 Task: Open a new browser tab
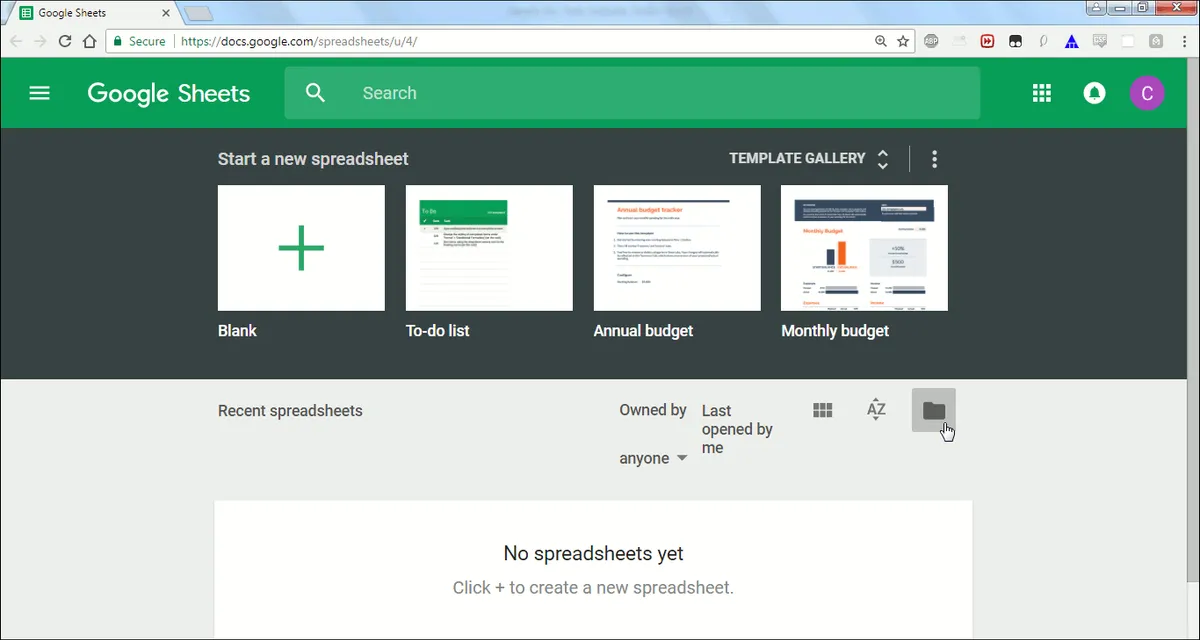199,14
